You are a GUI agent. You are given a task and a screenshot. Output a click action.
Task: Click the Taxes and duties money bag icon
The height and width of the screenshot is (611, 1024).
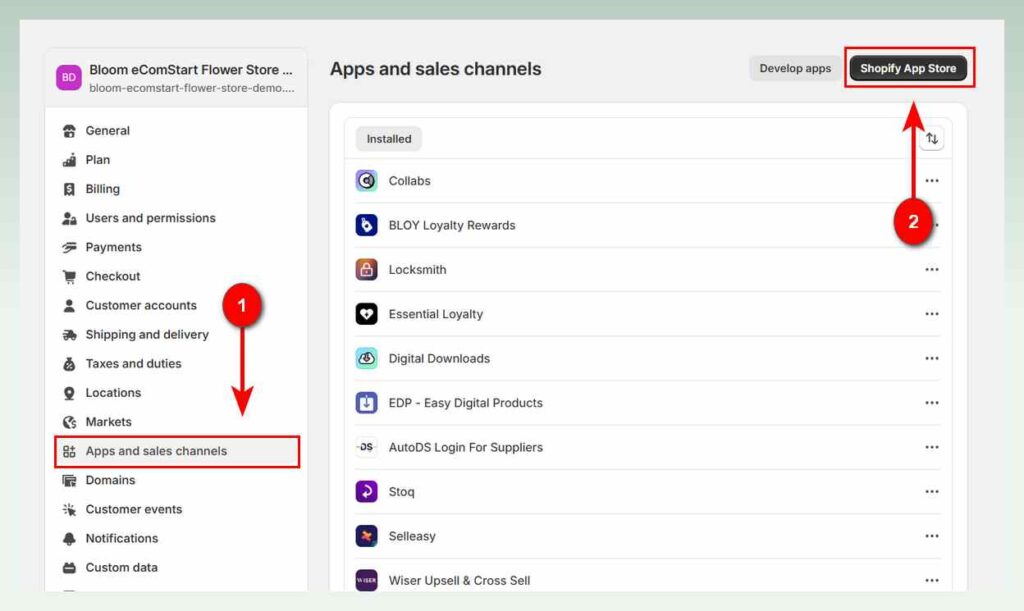tap(69, 364)
